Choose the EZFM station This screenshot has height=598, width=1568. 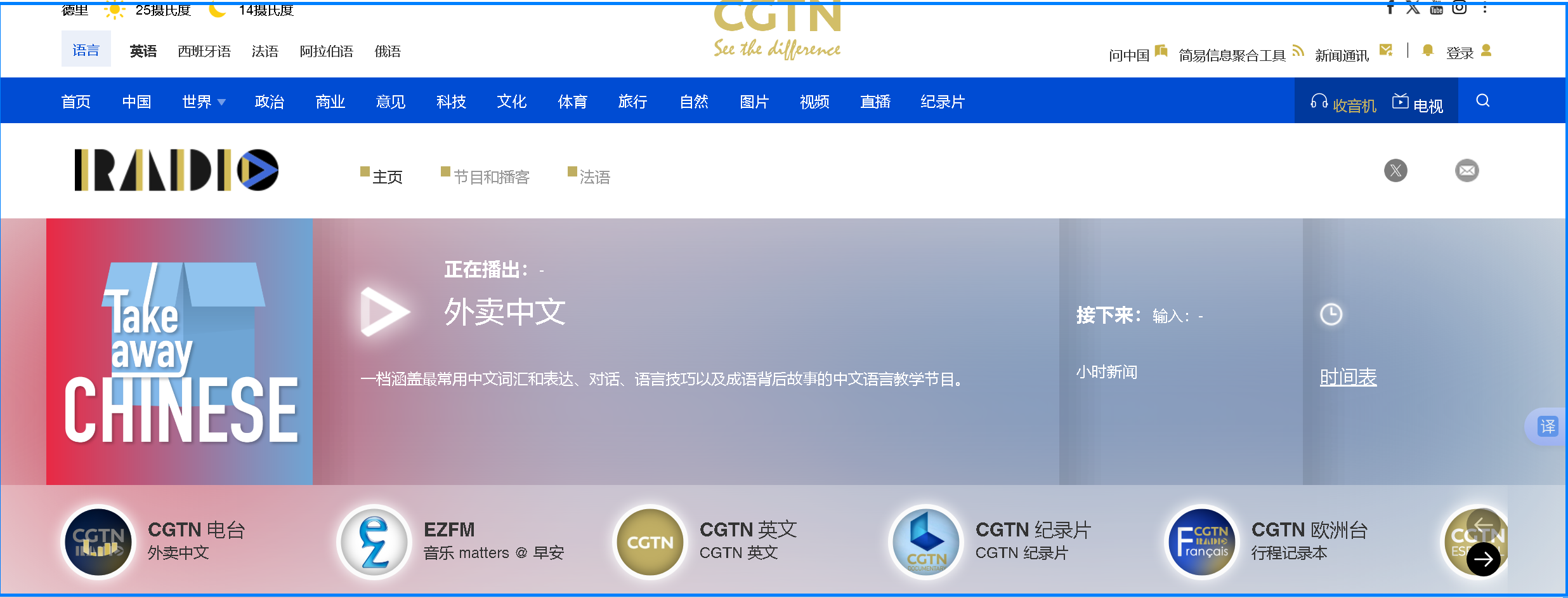pos(374,542)
